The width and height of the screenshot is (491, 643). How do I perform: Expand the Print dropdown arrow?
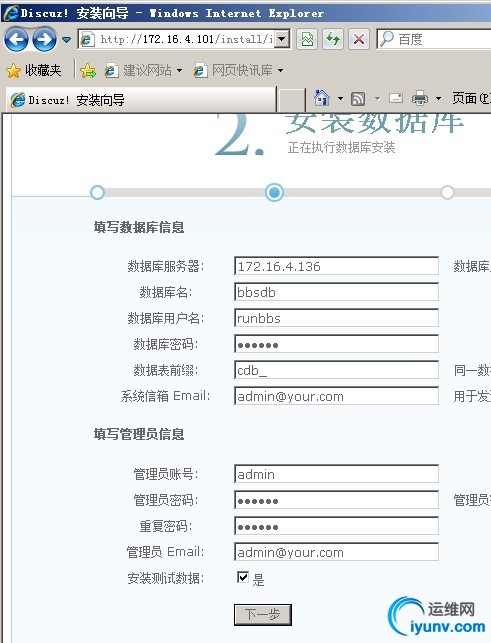pos(438,99)
